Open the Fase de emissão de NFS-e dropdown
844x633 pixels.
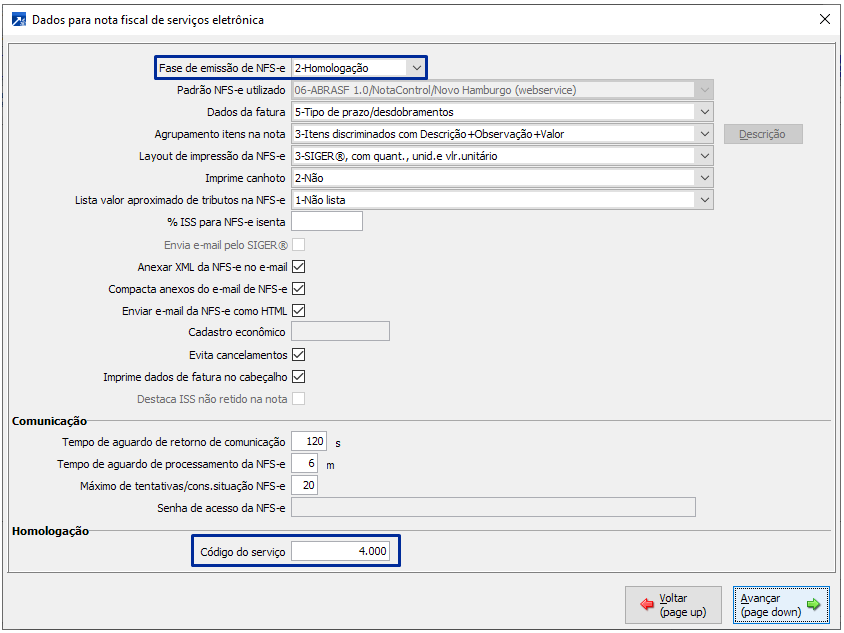click(x=415, y=68)
